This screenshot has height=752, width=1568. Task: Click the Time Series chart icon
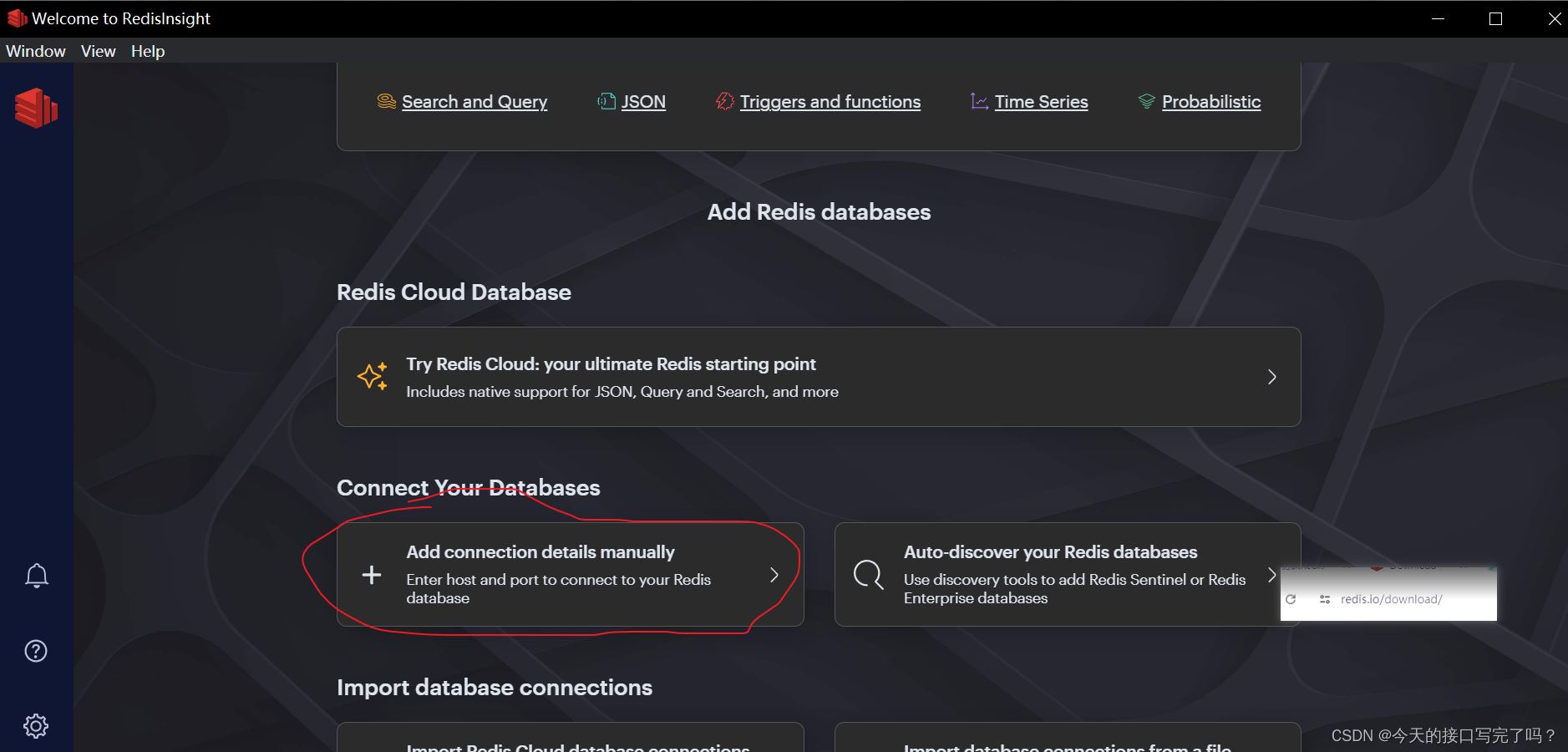pos(979,101)
